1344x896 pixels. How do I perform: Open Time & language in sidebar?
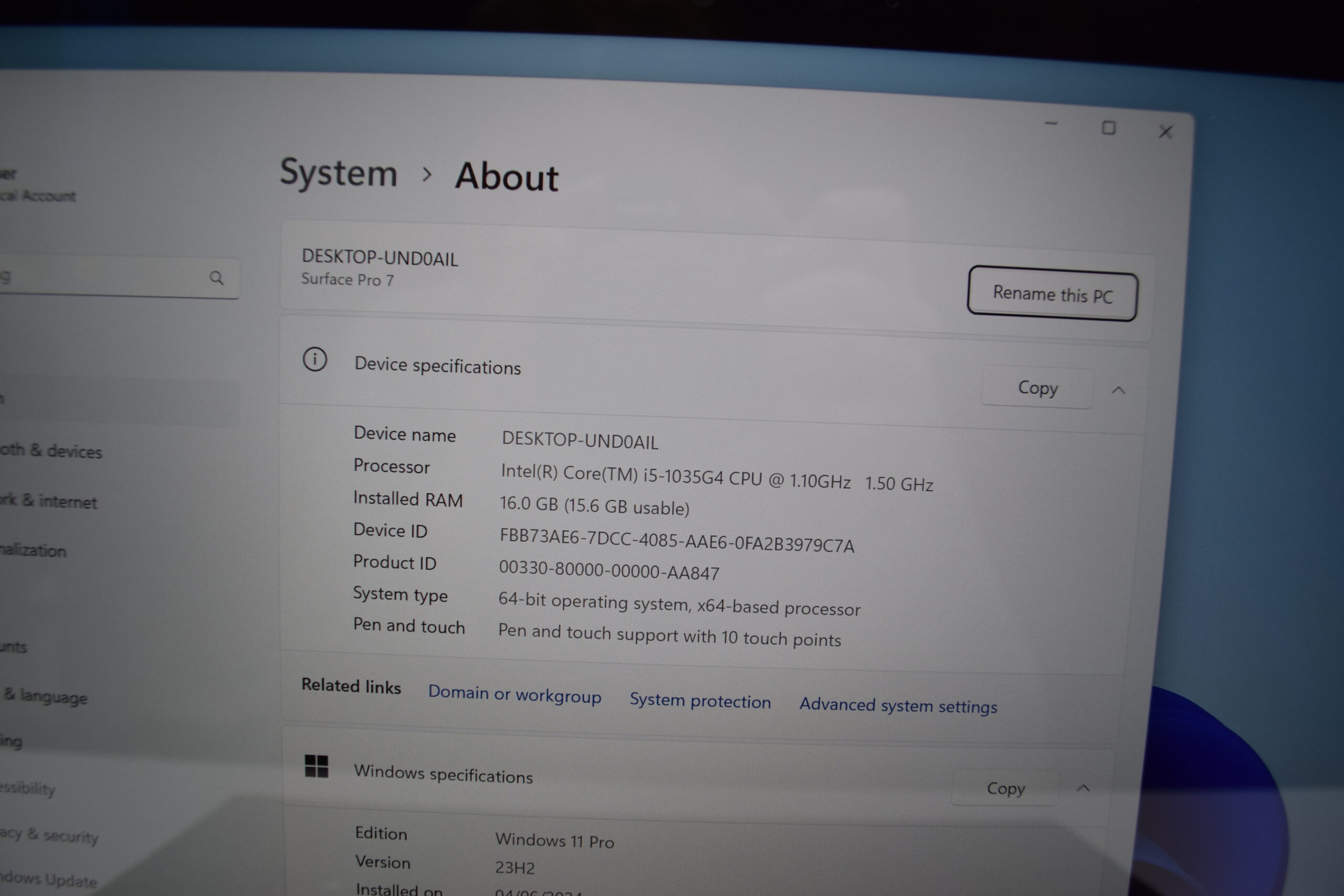[45, 696]
